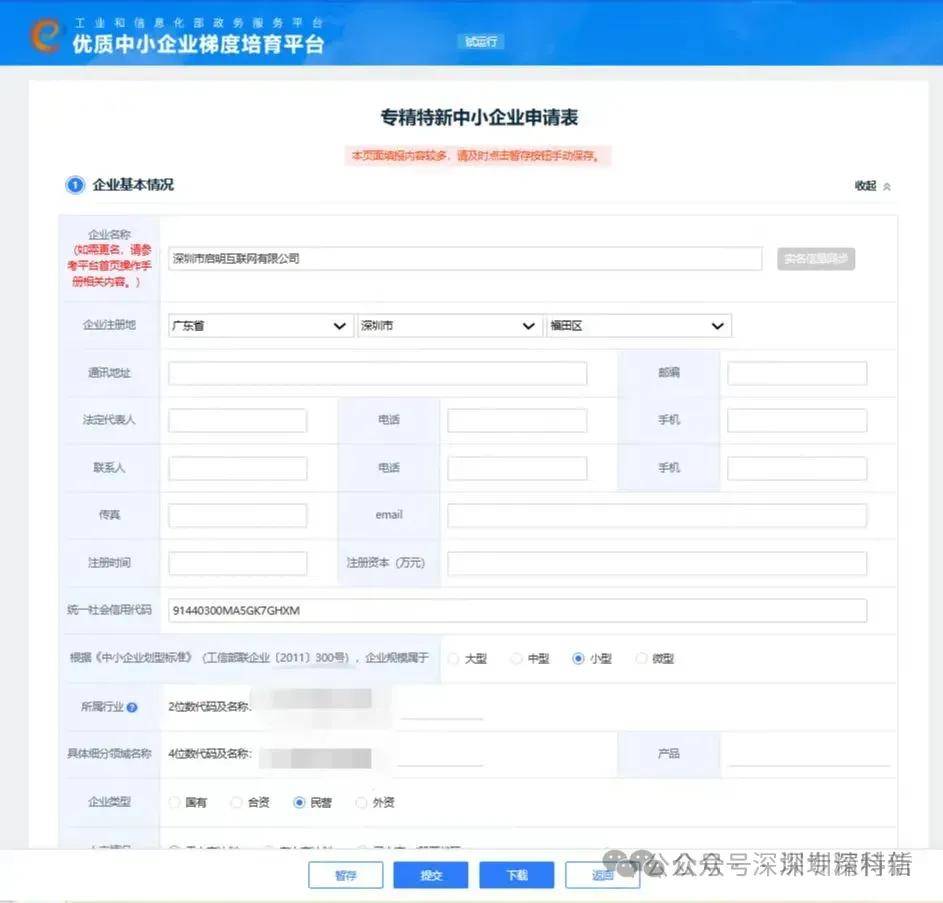
Task: Click the company name input field
Action: point(465,258)
